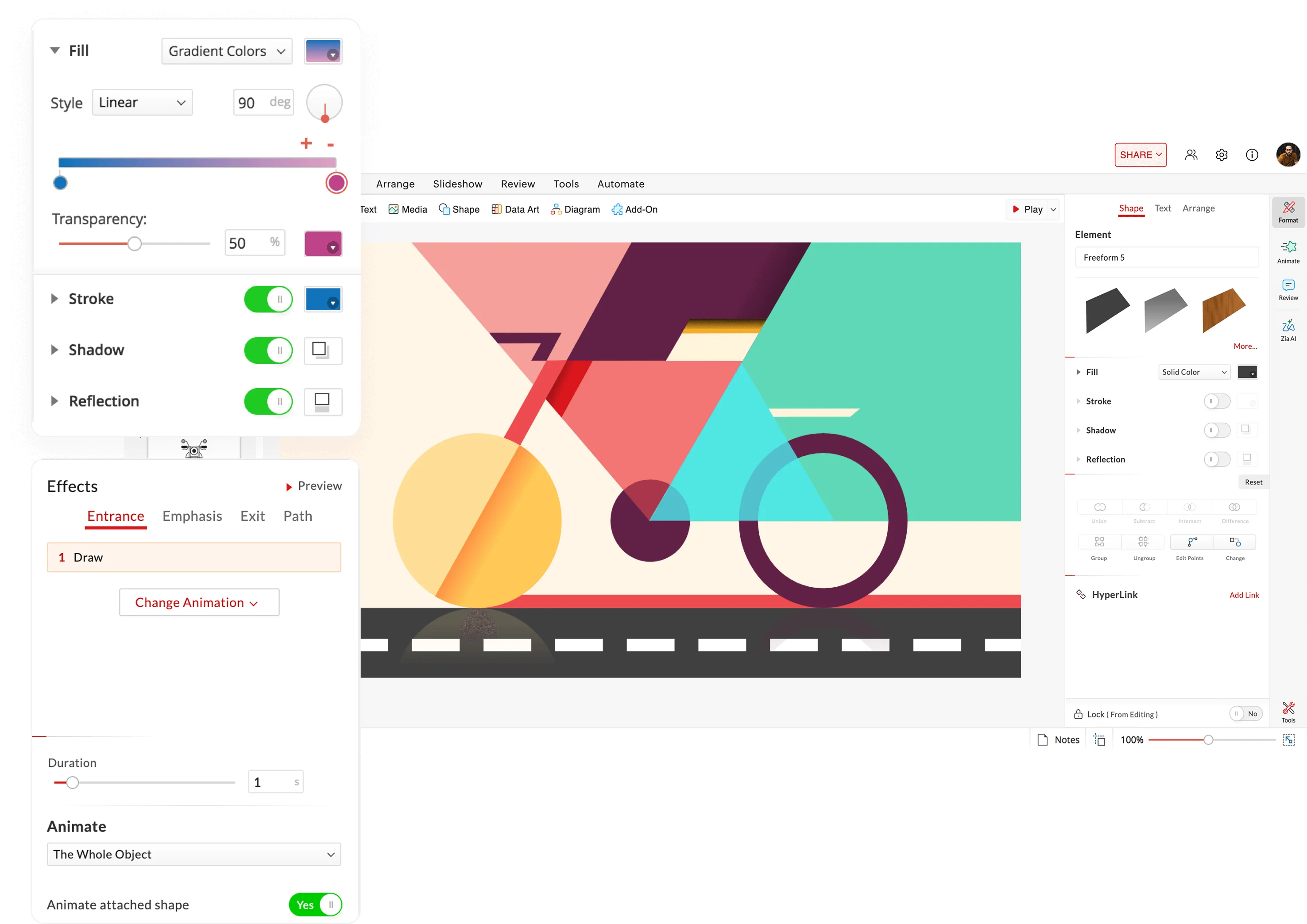Open Gradient Colors fill type dropdown
1307x924 pixels.
pyautogui.click(x=227, y=51)
